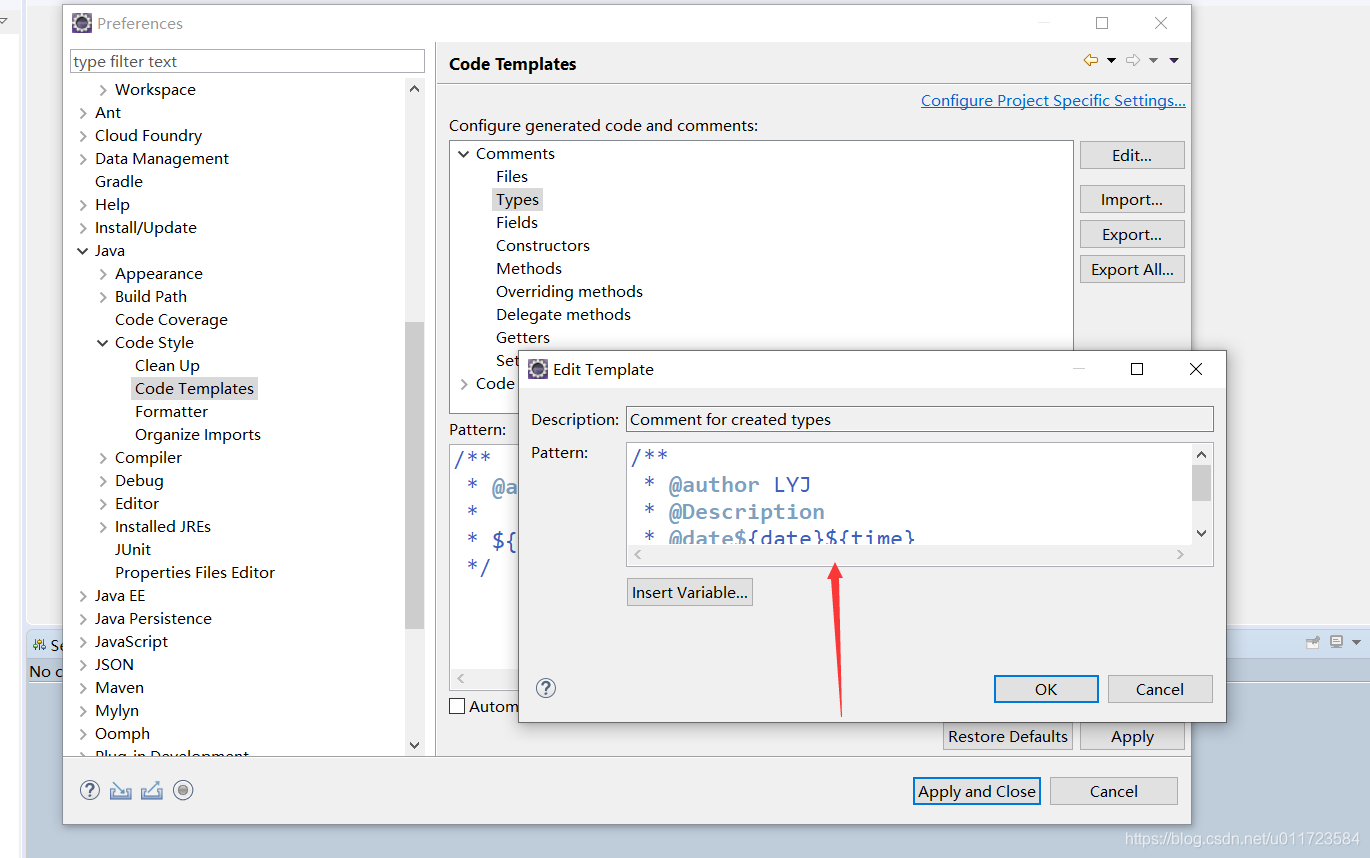
Task: Click the help icon in Preferences footer
Action: click(x=90, y=790)
